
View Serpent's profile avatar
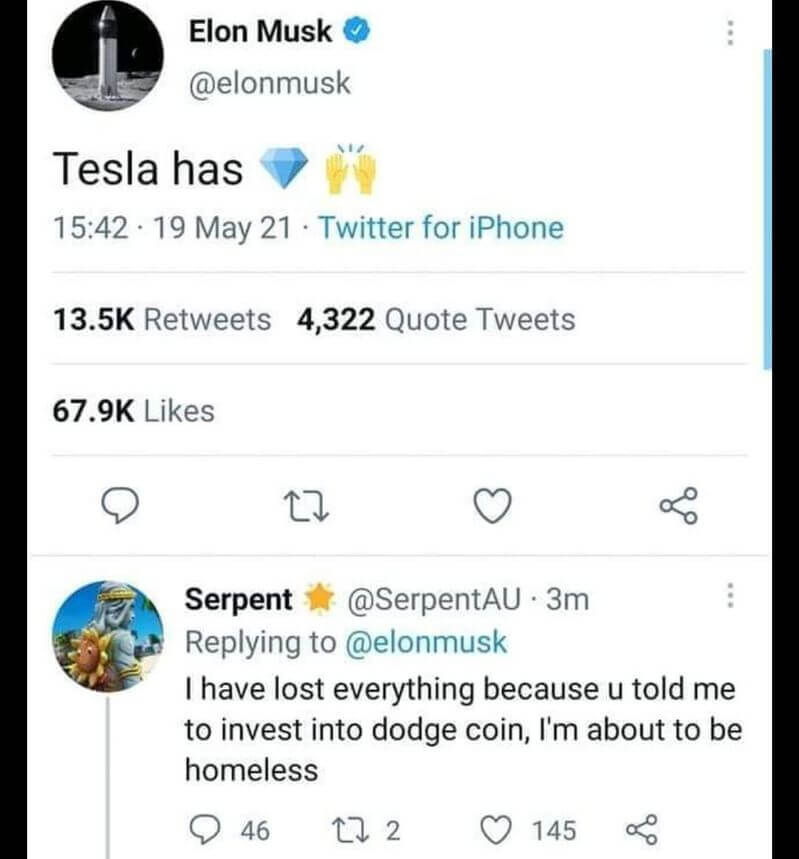tap(106, 636)
